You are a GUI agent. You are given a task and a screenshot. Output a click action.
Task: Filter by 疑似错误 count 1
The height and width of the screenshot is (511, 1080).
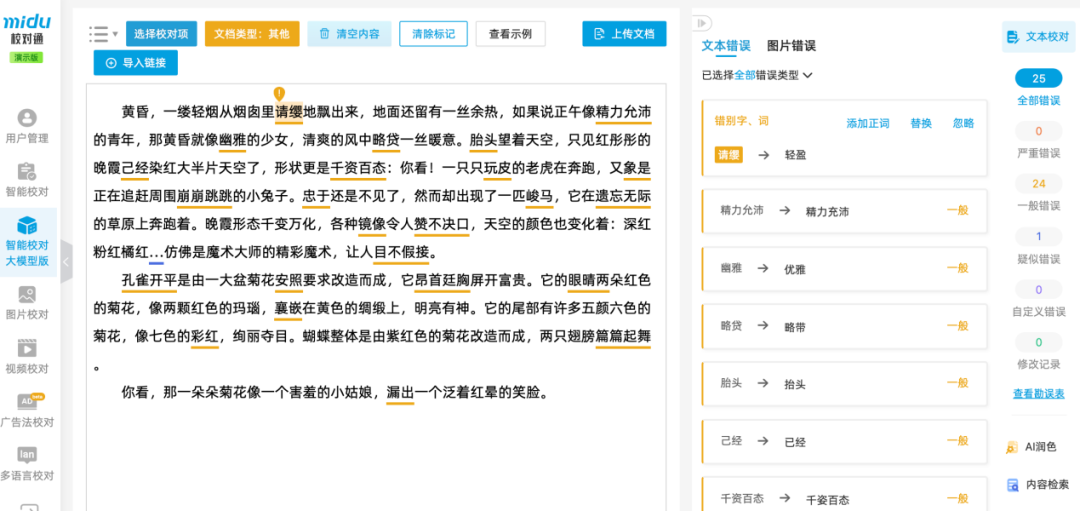coord(1039,247)
